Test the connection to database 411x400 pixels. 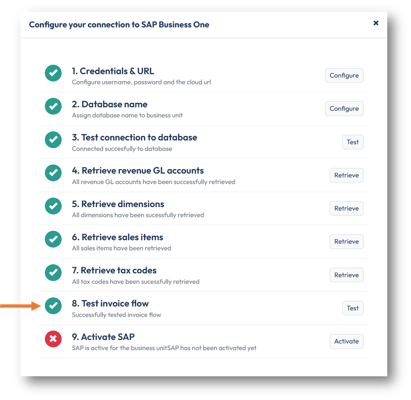click(x=353, y=142)
